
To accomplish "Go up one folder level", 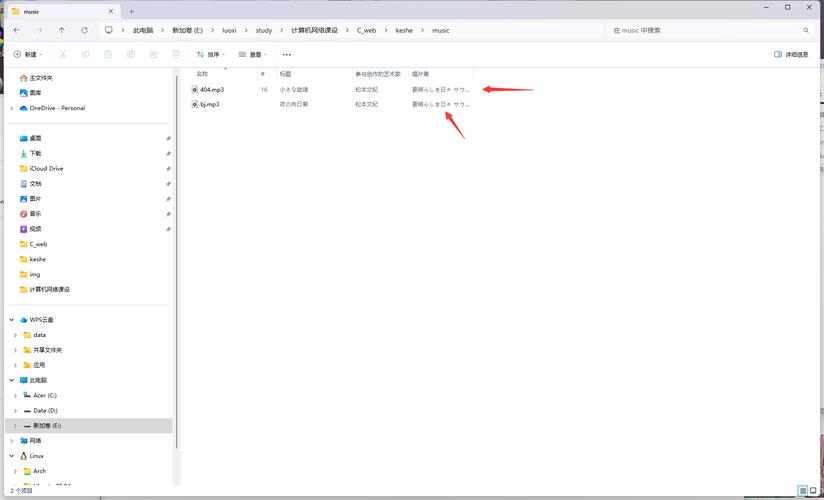I will click(62, 30).
